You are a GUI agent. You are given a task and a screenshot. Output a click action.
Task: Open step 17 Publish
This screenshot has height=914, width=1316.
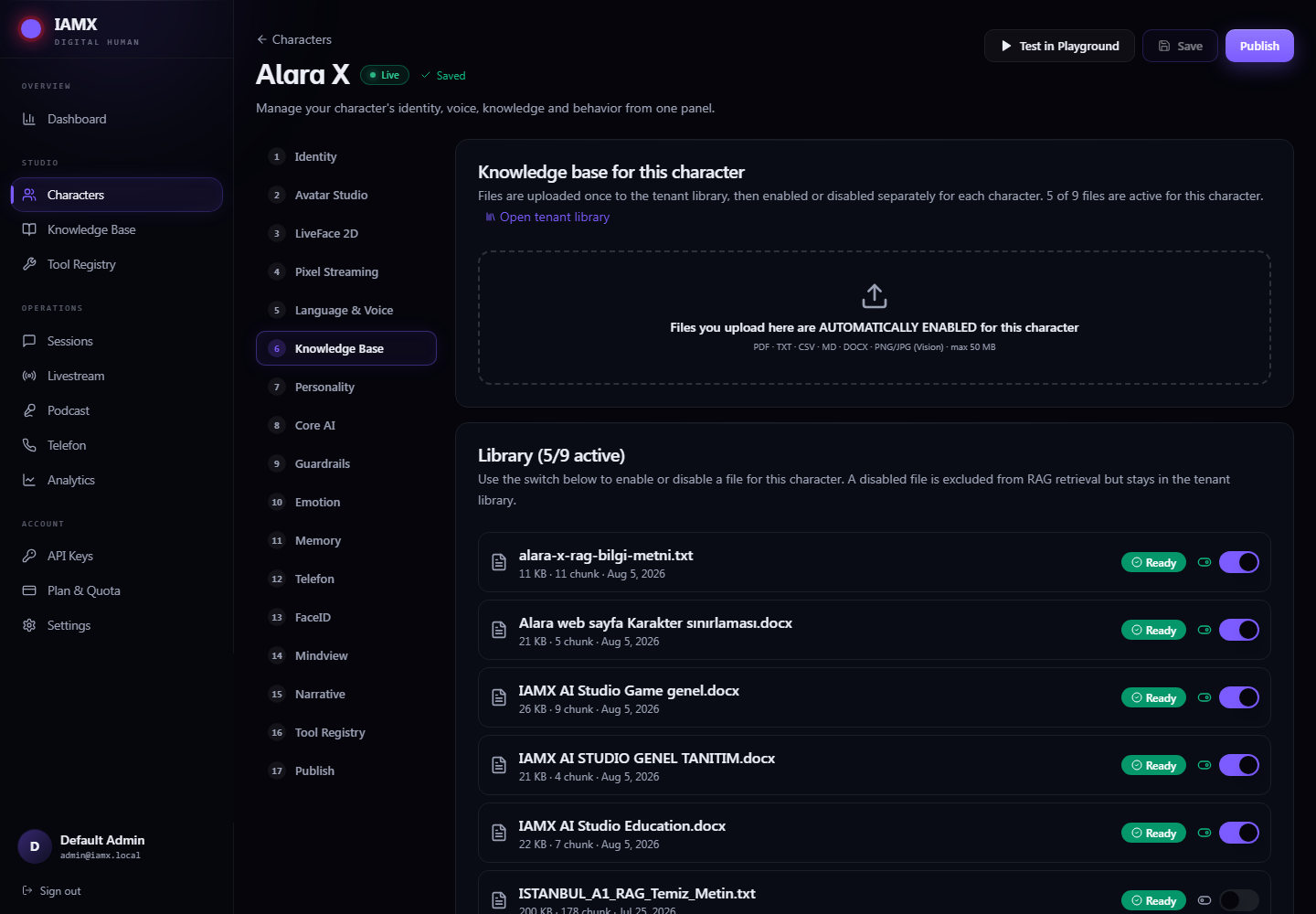[x=346, y=771]
